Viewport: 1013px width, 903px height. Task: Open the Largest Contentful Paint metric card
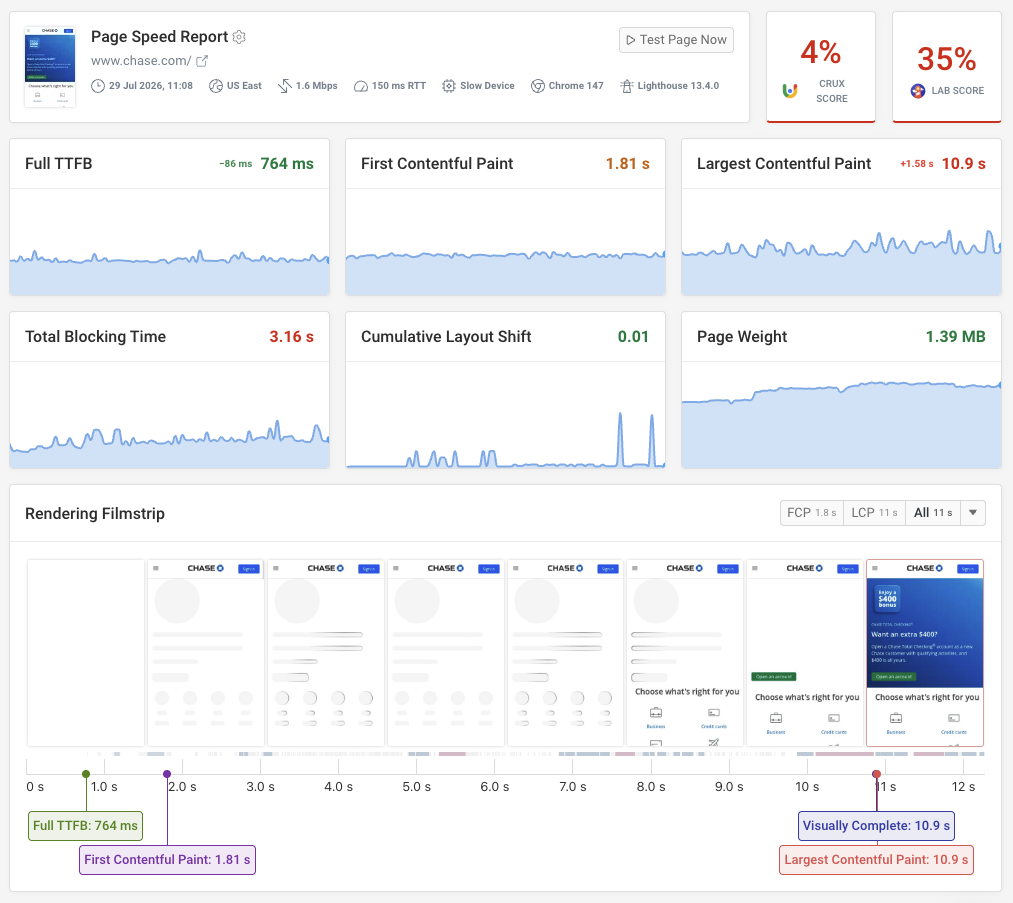841,217
